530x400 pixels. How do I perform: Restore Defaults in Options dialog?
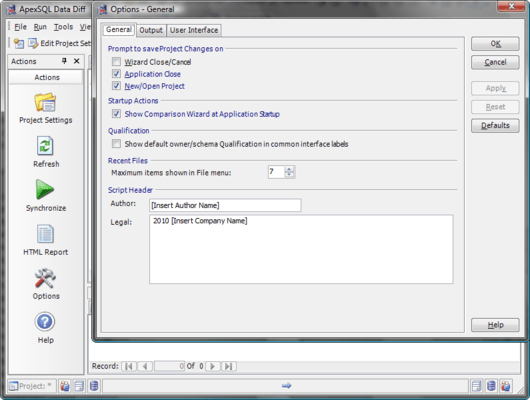(x=495, y=125)
